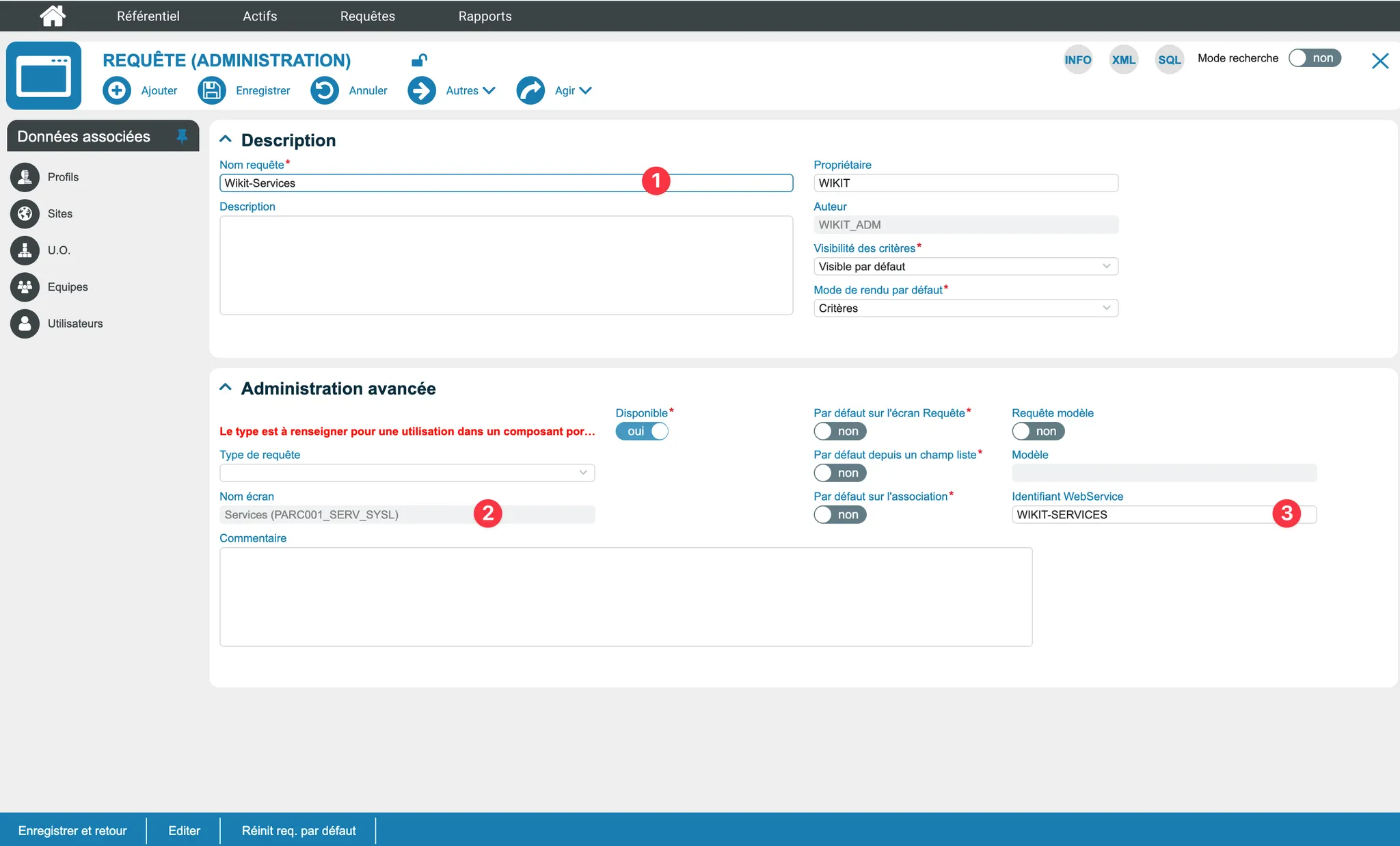Enable the Requête modèle toggle
The image size is (1400, 846).
[1038, 432]
